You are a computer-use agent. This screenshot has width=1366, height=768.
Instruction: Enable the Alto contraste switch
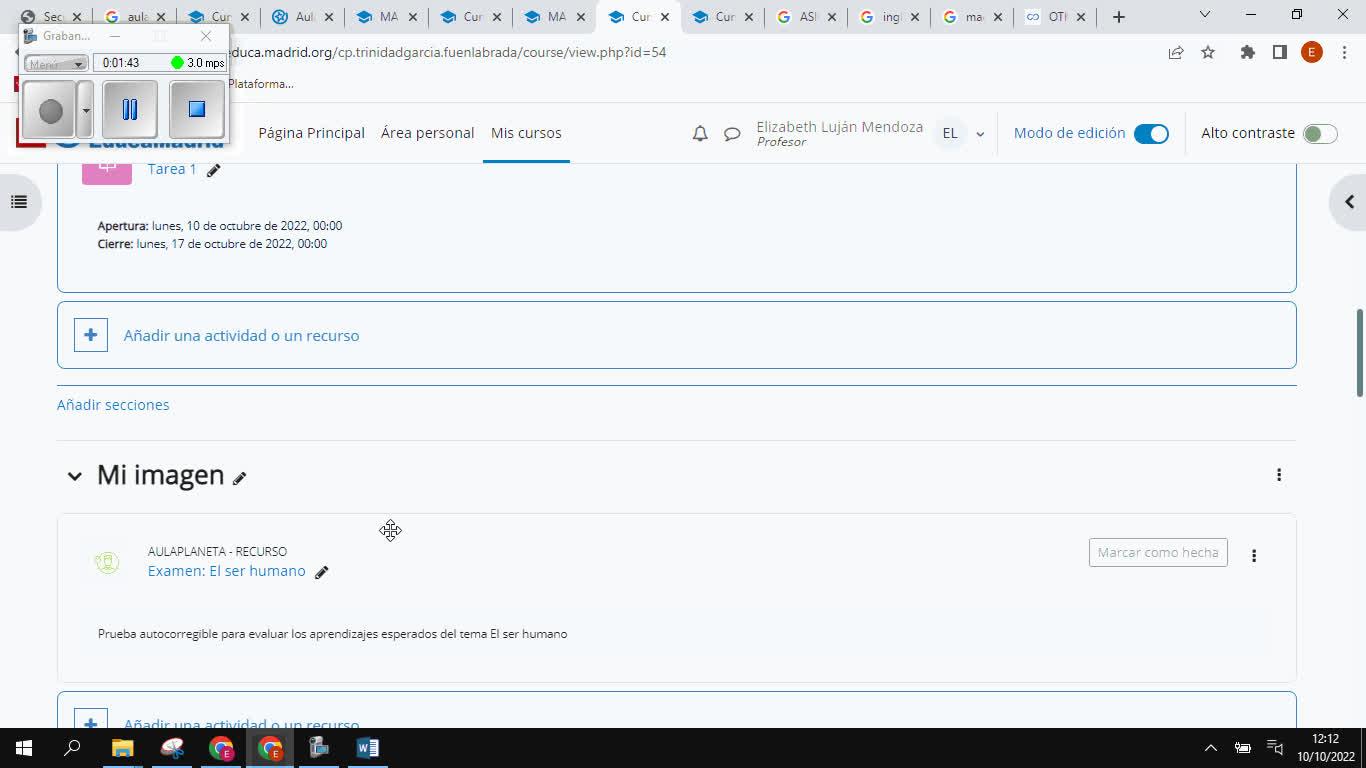pos(1320,134)
